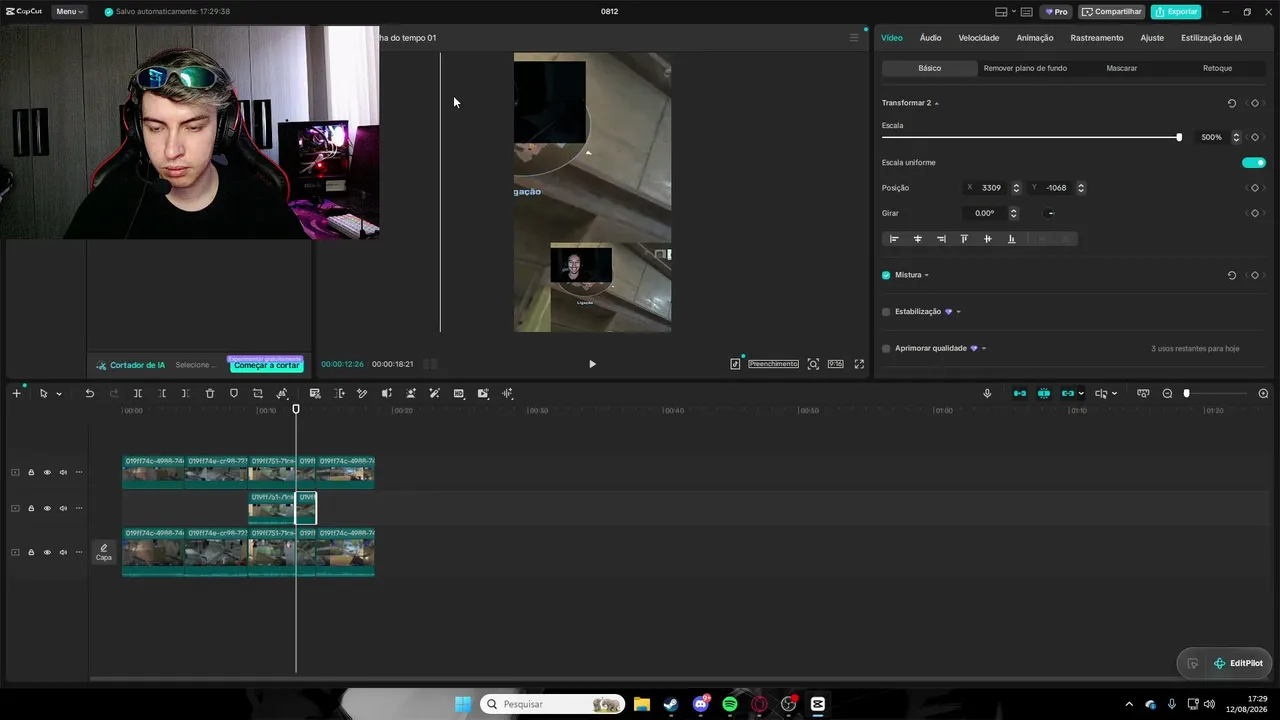Toggle linkage button in timeline toolbar
The height and width of the screenshot is (720, 1280).
tap(1068, 393)
